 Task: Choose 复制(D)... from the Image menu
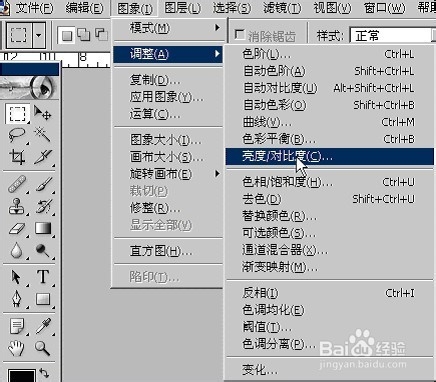[168, 80]
